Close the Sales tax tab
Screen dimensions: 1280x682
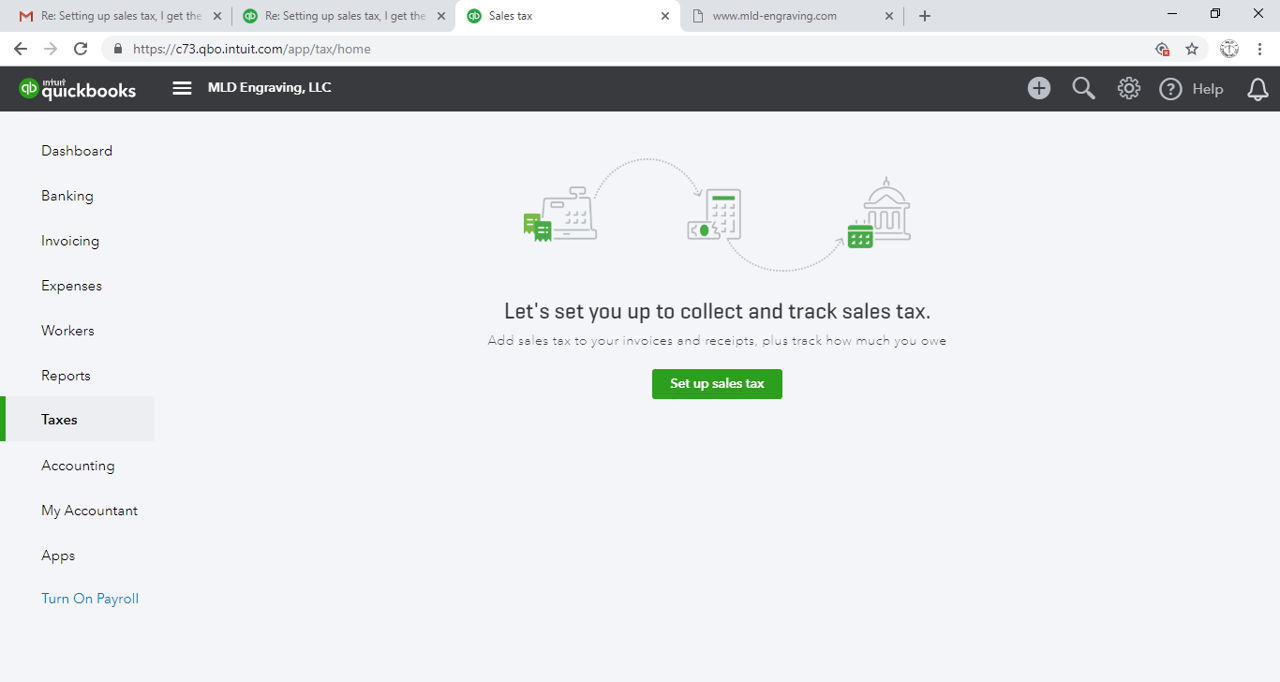coord(665,16)
